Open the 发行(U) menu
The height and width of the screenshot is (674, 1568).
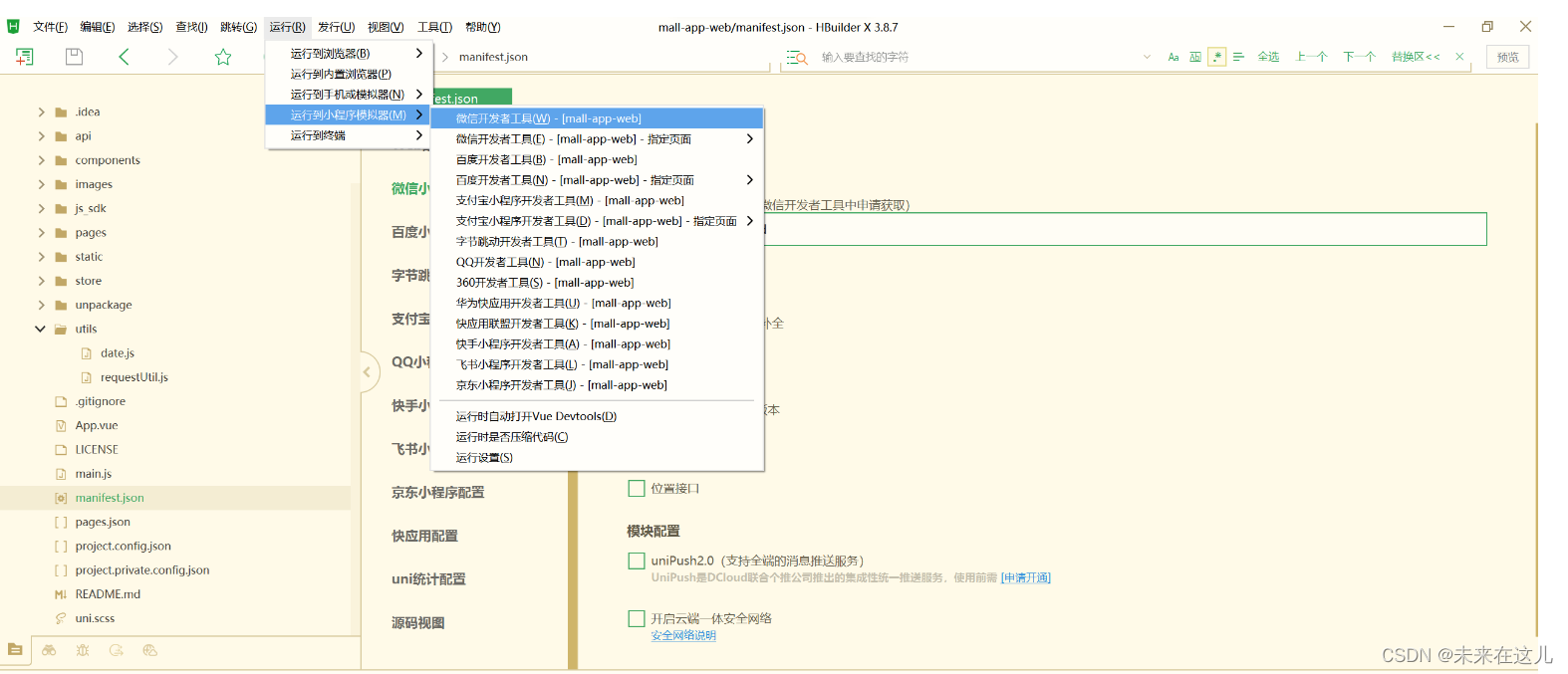click(x=336, y=27)
